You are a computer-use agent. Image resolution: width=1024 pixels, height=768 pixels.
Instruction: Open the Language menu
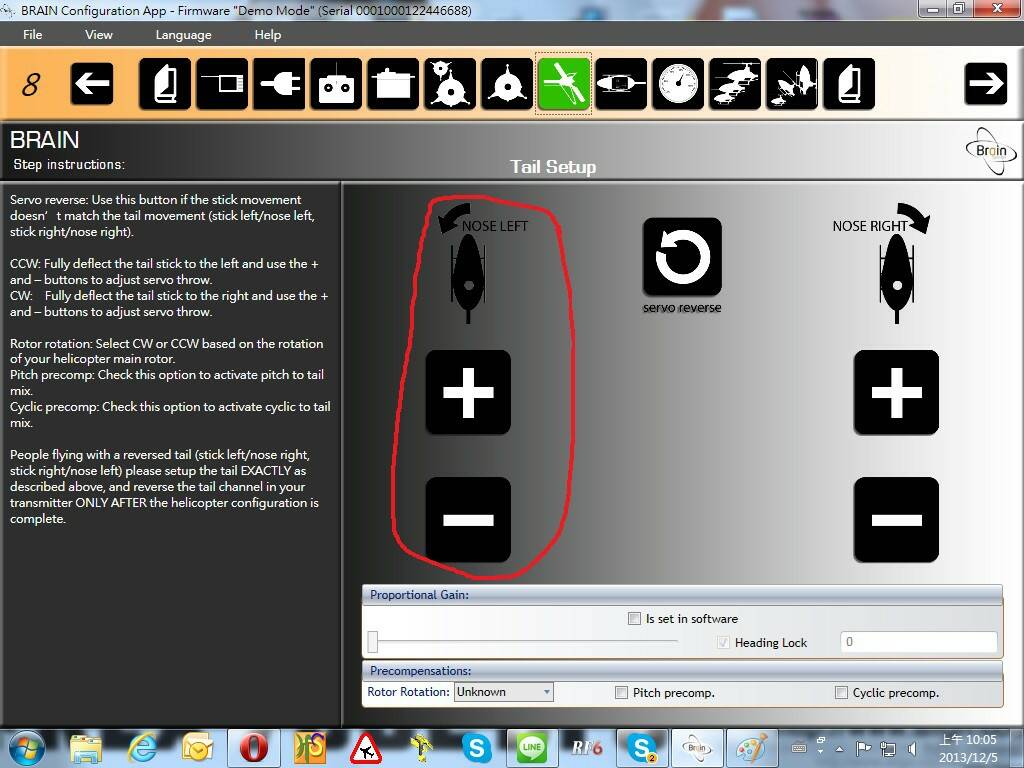point(183,34)
